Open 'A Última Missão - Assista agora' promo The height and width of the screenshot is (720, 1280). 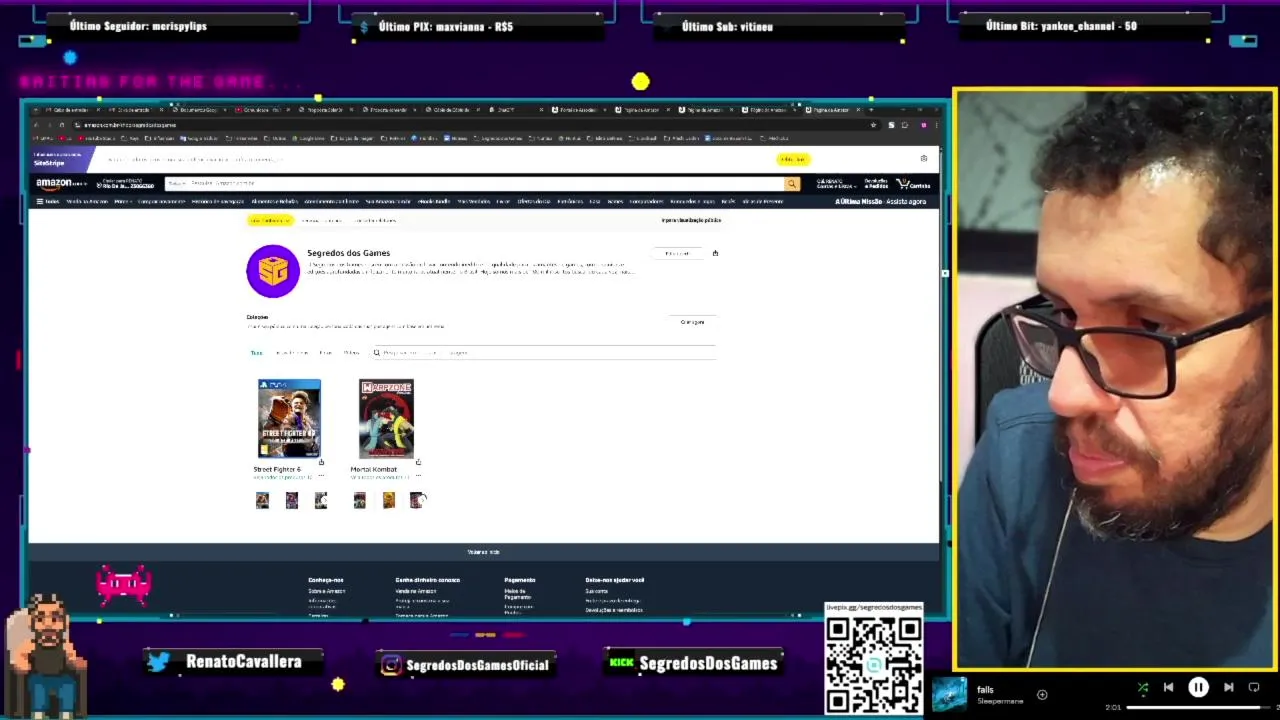[x=880, y=201]
